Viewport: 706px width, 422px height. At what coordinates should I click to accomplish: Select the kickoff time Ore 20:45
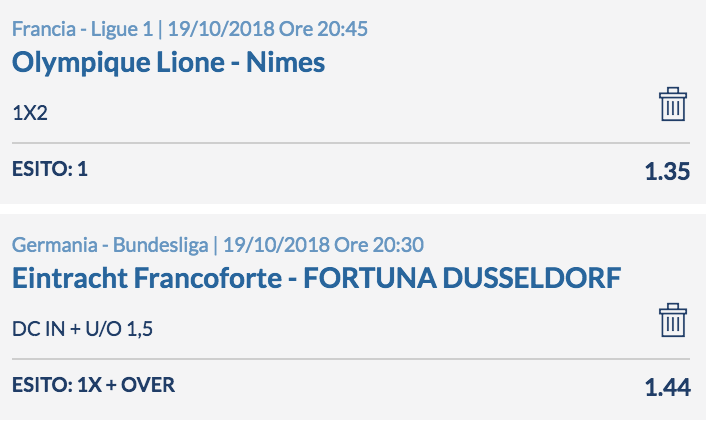323,29
